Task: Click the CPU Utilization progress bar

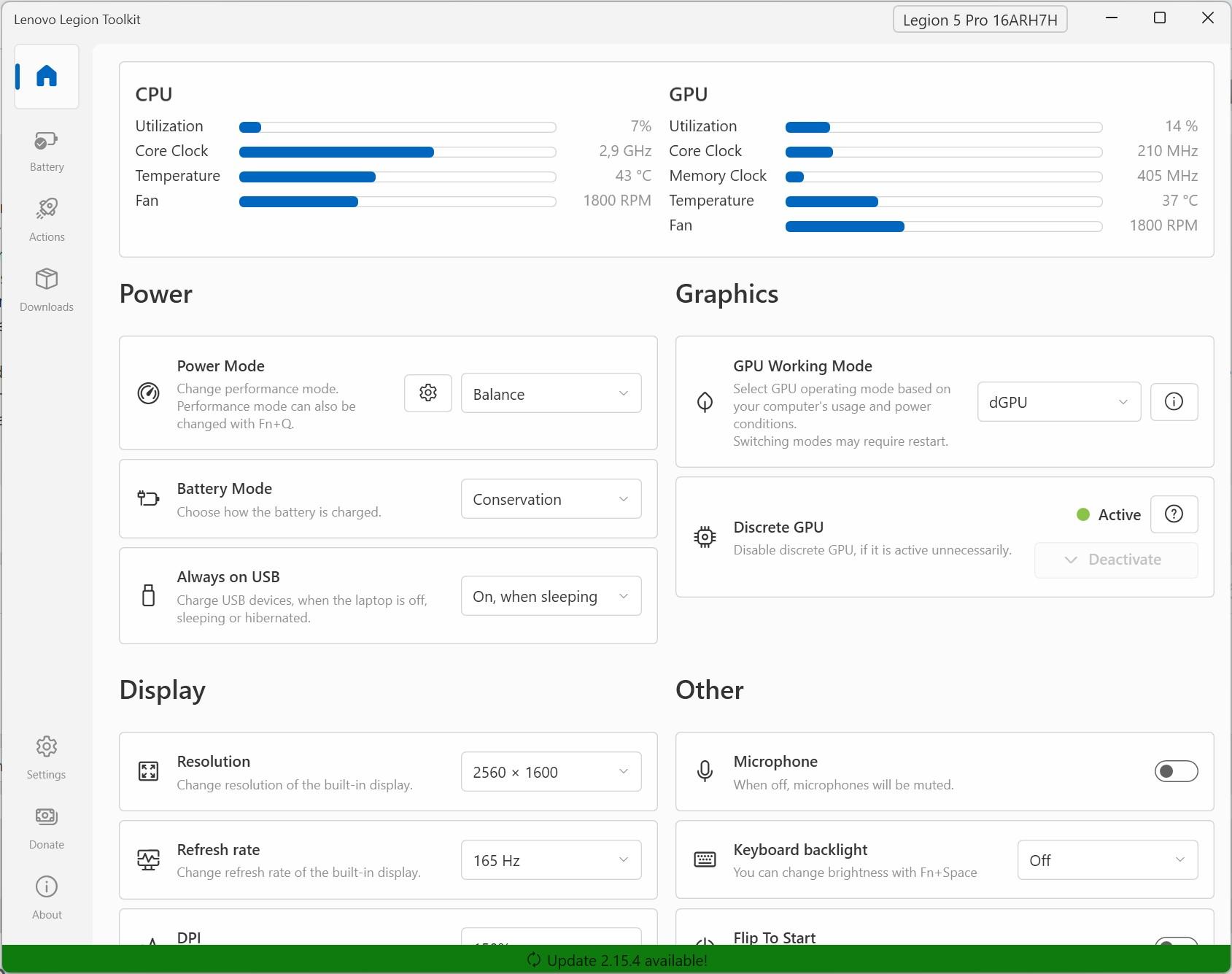Action: click(398, 127)
